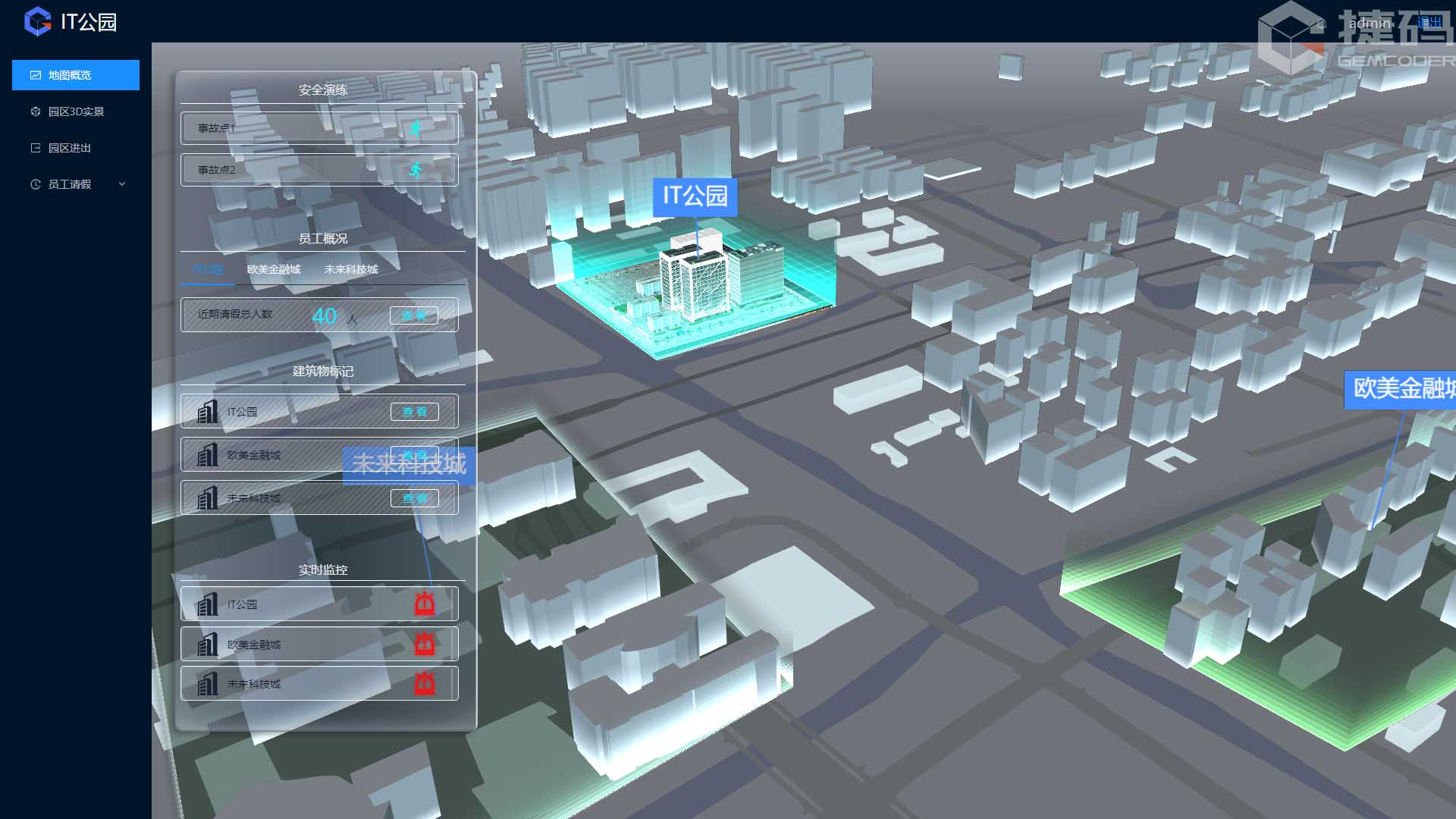Click red alarm icon for 未来科技城 monitoring

click(425, 683)
